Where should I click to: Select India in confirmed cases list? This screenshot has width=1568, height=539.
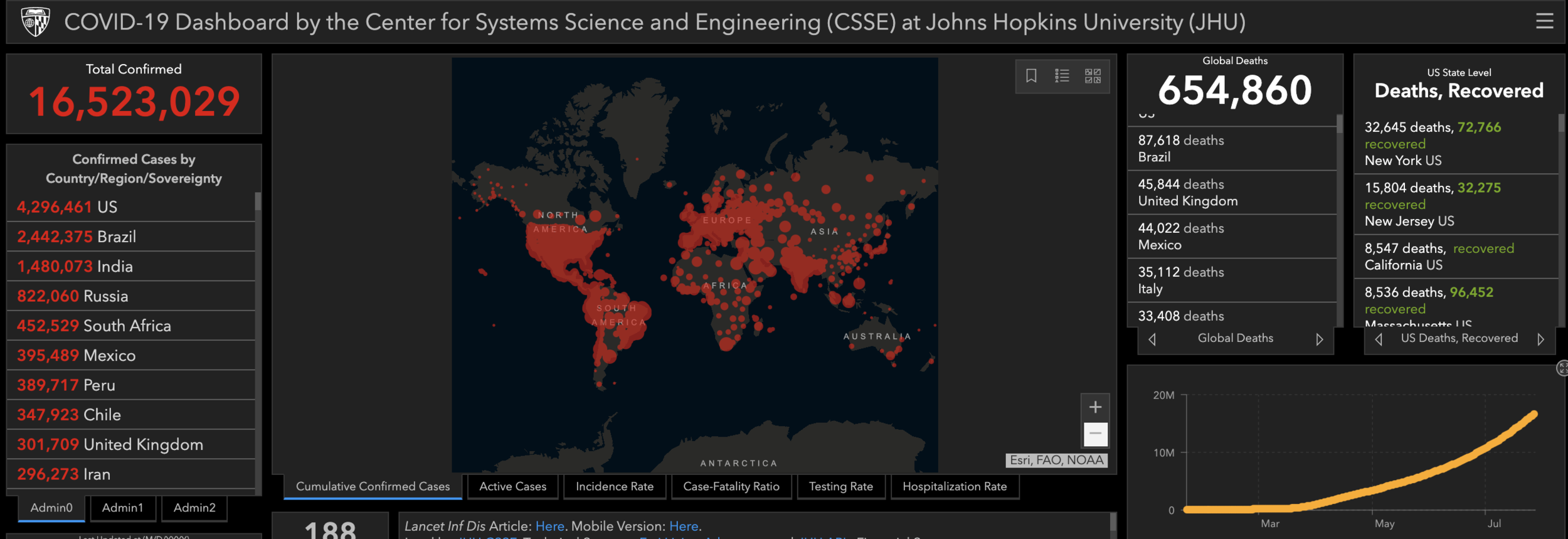tap(130, 266)
